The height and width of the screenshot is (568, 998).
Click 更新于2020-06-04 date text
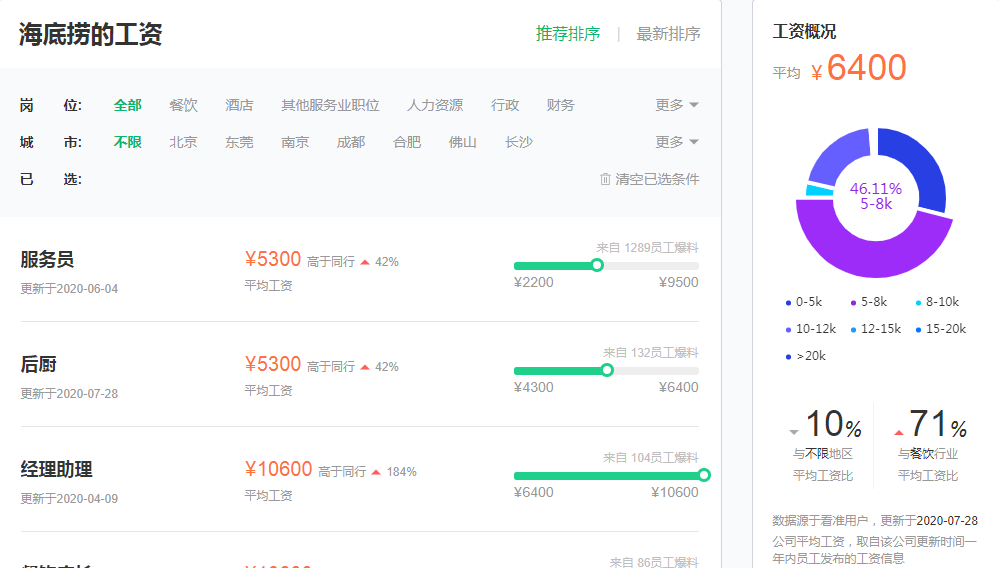coord(69,289)
